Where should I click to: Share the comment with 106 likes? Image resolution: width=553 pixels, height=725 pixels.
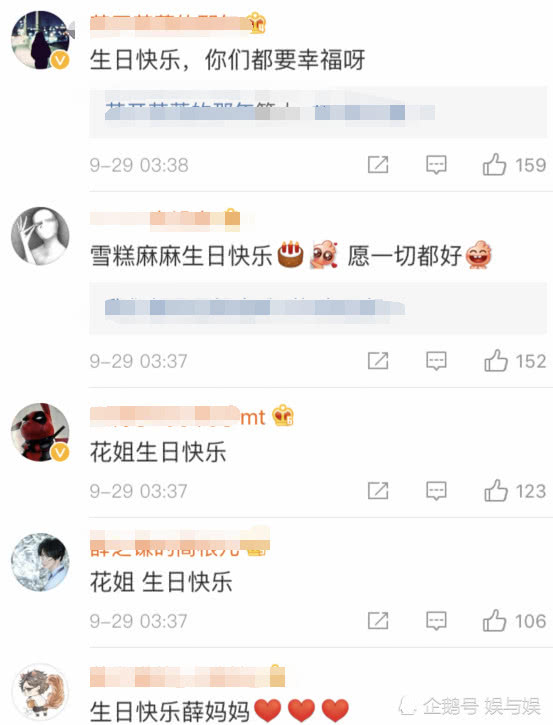pos(378,621)
